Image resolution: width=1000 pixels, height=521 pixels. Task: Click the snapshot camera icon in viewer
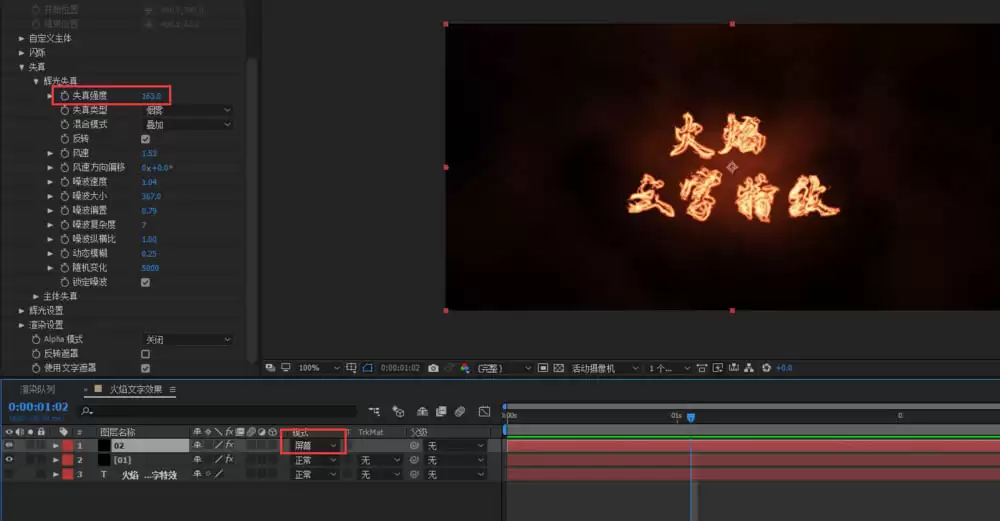[433, 368]
